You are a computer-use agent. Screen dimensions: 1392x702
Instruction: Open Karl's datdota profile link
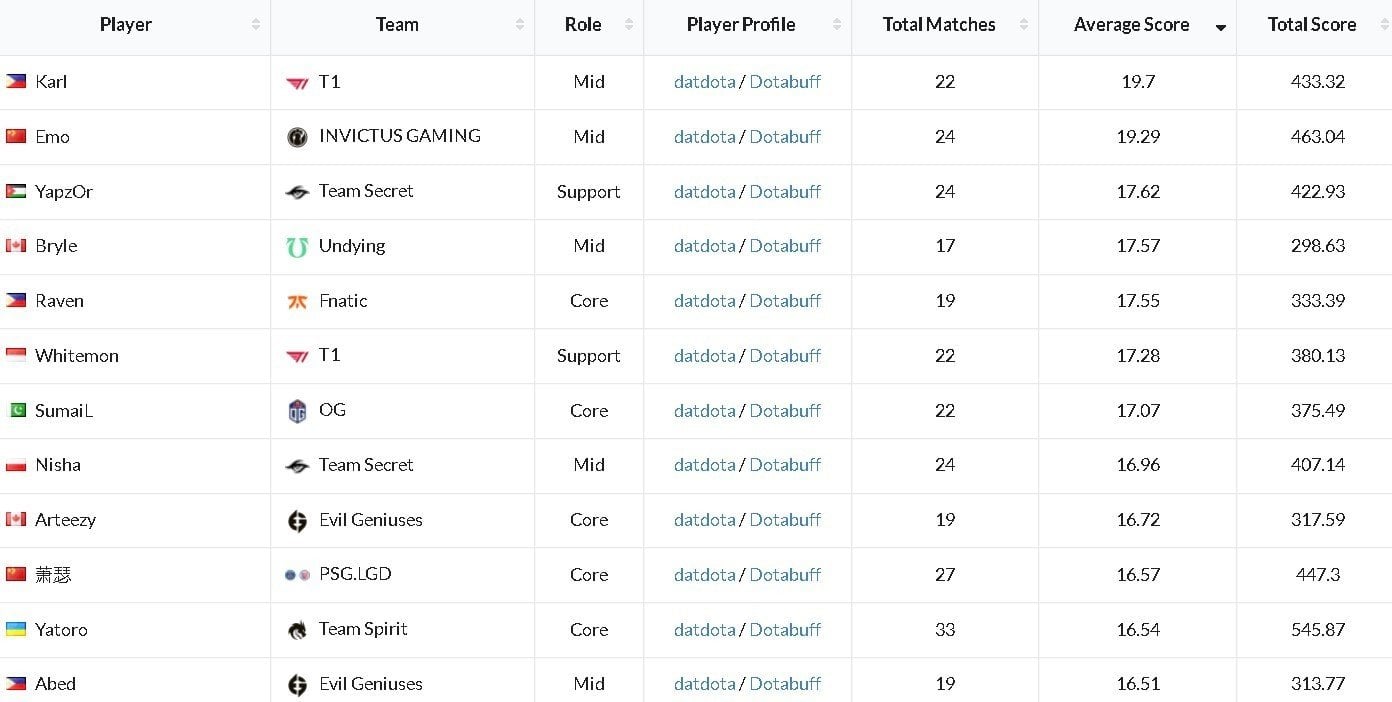[704, 82]
